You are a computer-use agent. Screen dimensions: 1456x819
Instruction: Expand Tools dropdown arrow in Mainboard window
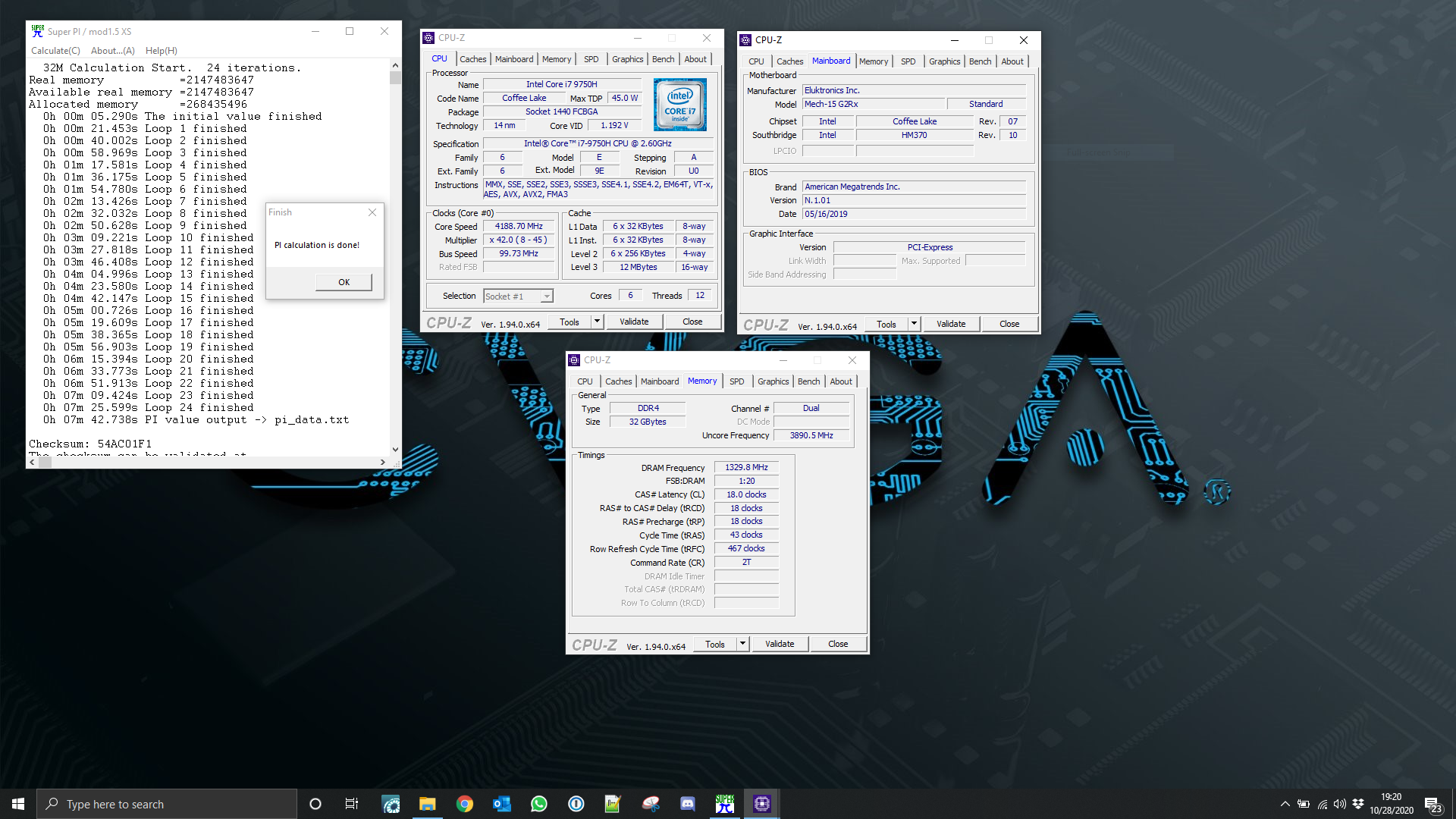tap(914, 325)
